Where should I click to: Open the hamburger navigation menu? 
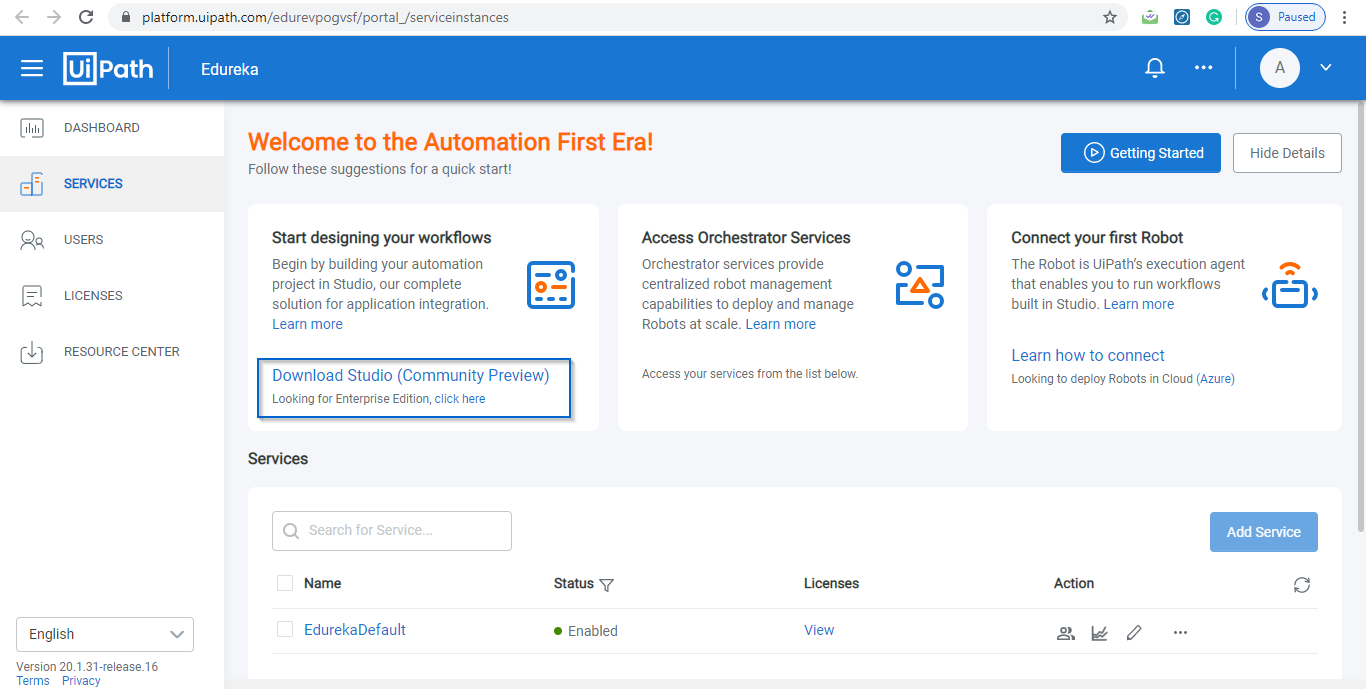tap(32, 68)
